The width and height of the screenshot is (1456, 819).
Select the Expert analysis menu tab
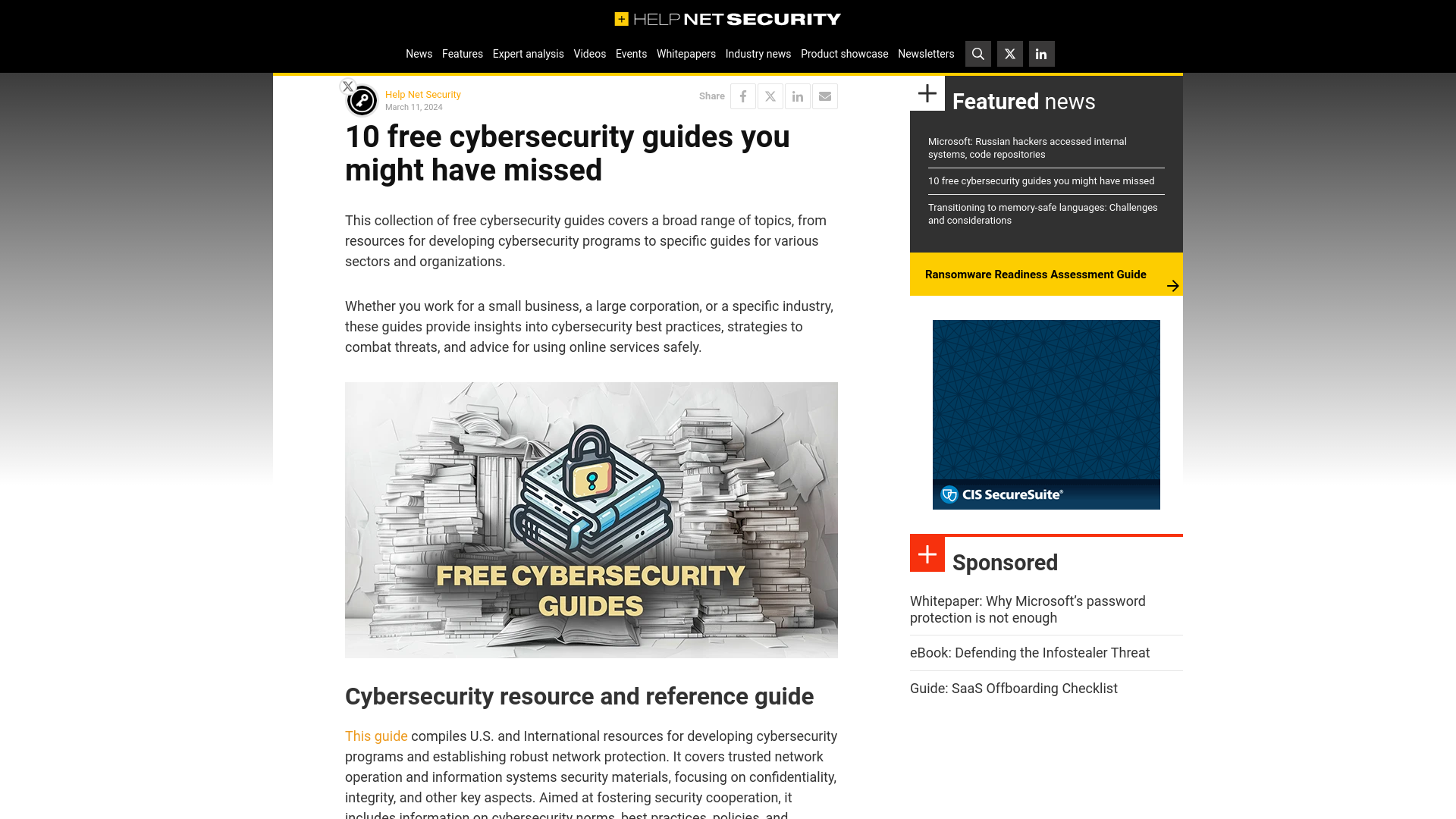point(528,53)
